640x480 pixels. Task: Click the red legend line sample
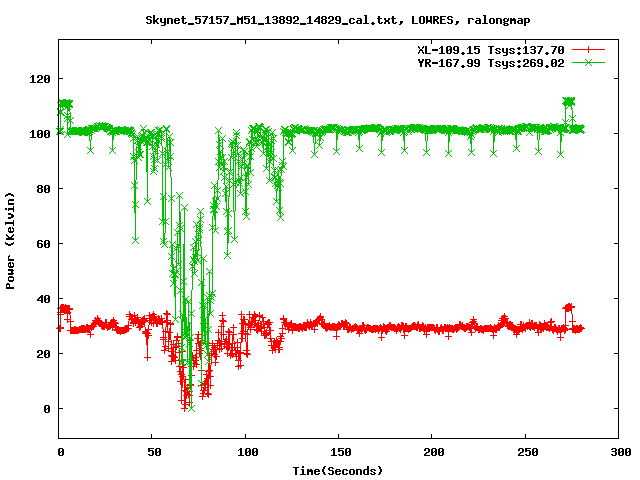(x=588, y=50)
